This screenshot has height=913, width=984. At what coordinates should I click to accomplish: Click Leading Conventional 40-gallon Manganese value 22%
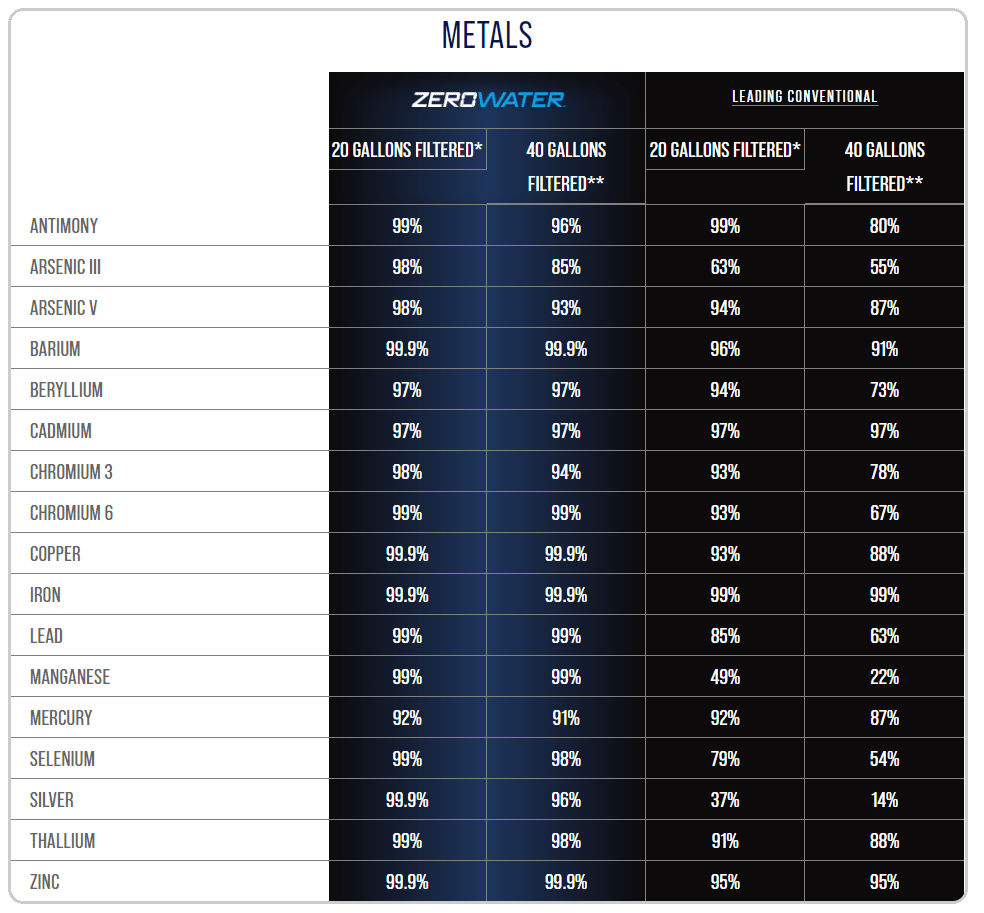tap(884, 677)
